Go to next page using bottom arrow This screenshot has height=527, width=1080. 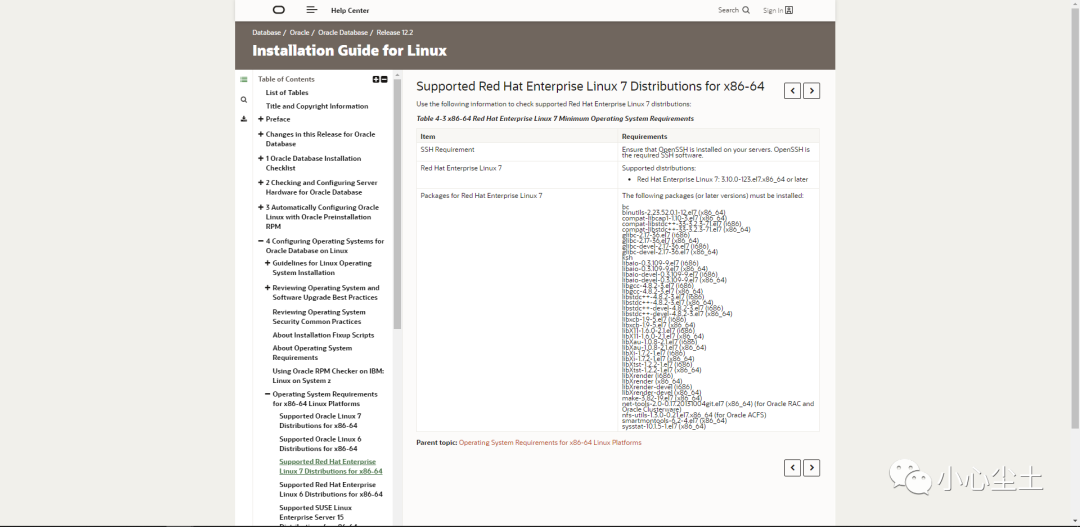pyautogui.click(x=811, y=468)
